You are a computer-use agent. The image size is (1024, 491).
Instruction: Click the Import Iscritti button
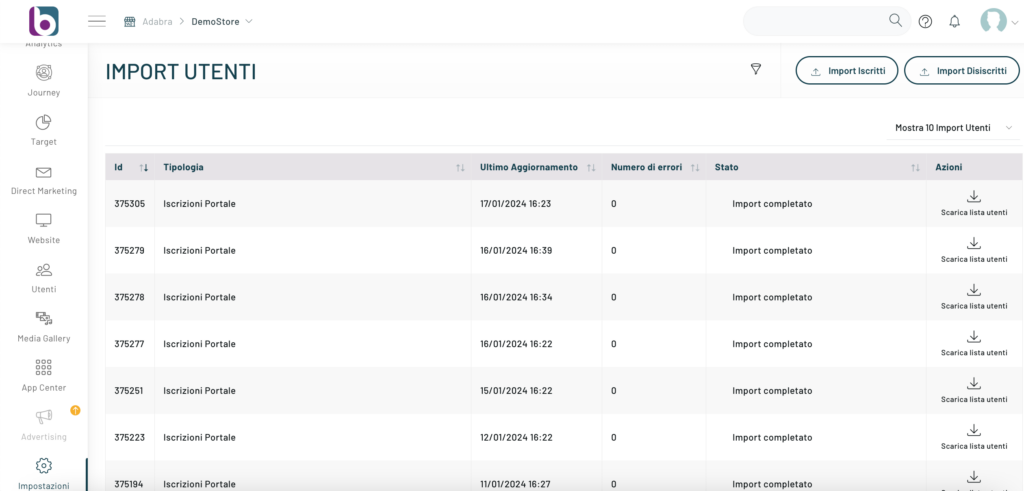[x=847, y=71]
